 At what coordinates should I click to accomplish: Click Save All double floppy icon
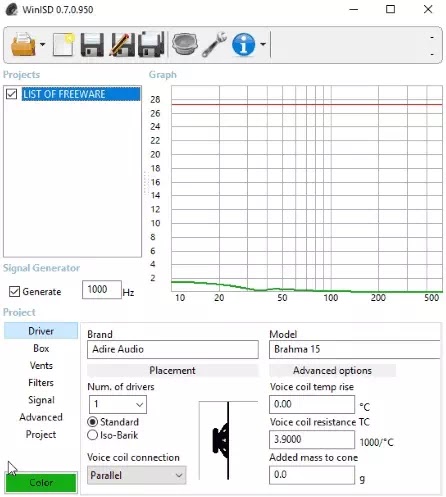click(151, 44)
